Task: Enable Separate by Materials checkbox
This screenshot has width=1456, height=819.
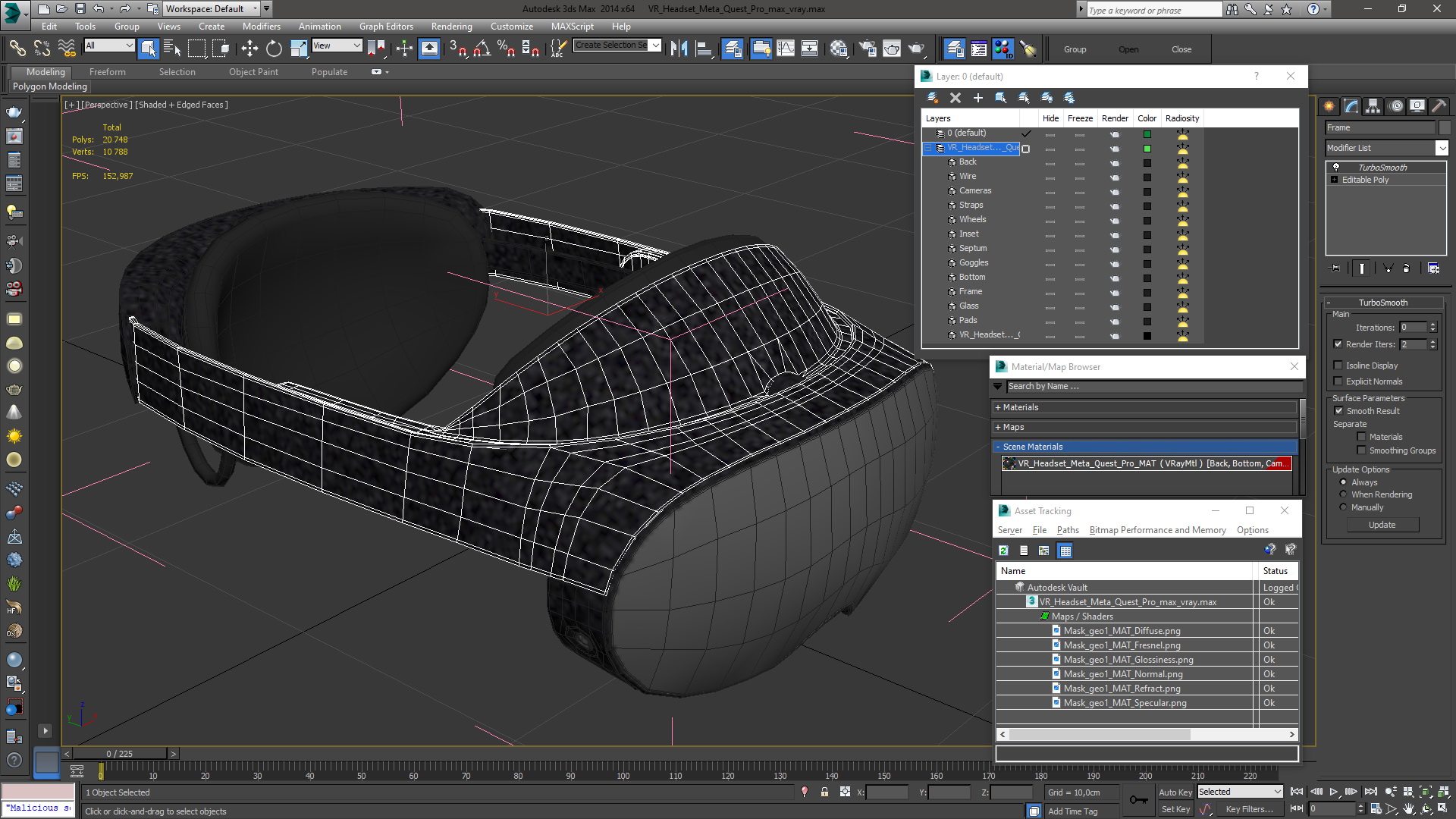Action: point(1361,437)
